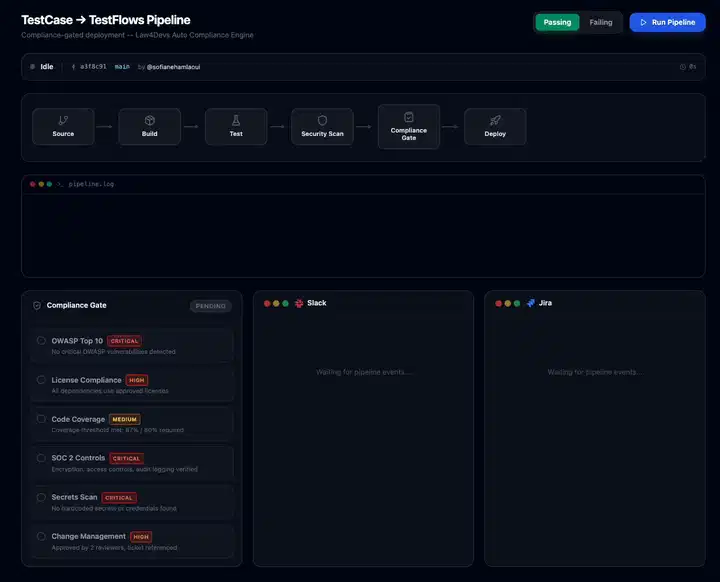The image size is (720, 582).
Task: Click the @sofianehamlaoui author link
Action: (x=177, y=67)
